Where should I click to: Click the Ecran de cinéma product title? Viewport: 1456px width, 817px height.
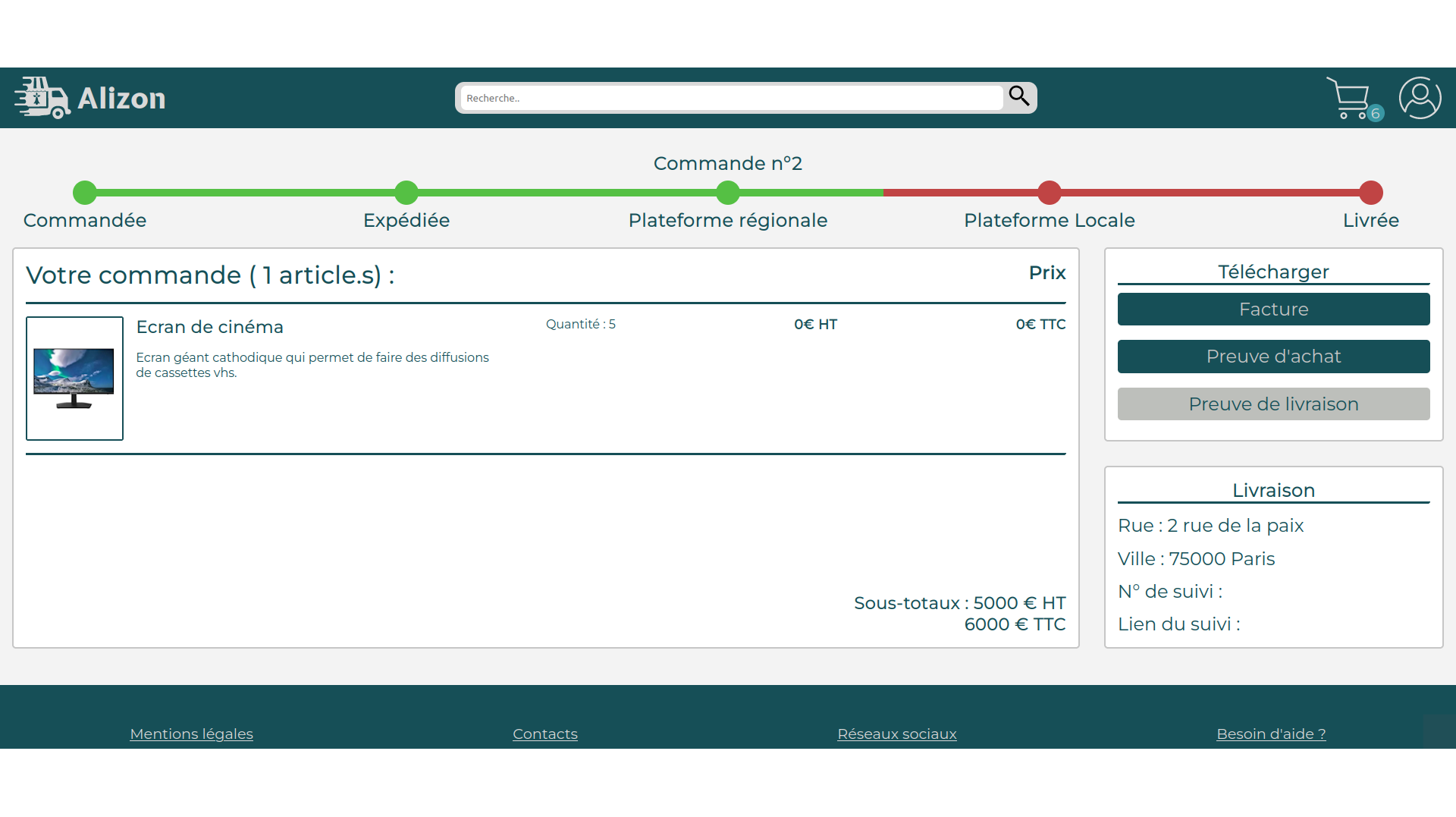[209, 327]
